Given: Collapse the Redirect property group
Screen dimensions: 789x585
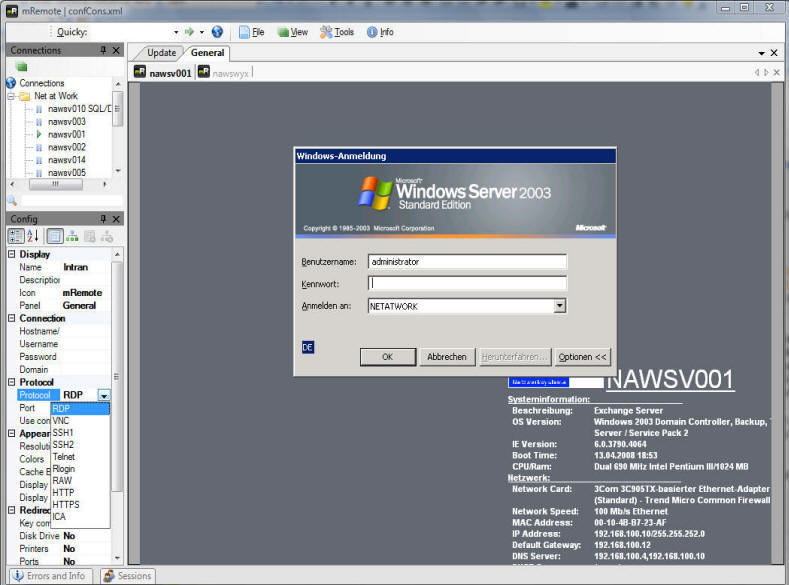Looking at the screenshot, I should click(x=12, y=510).
